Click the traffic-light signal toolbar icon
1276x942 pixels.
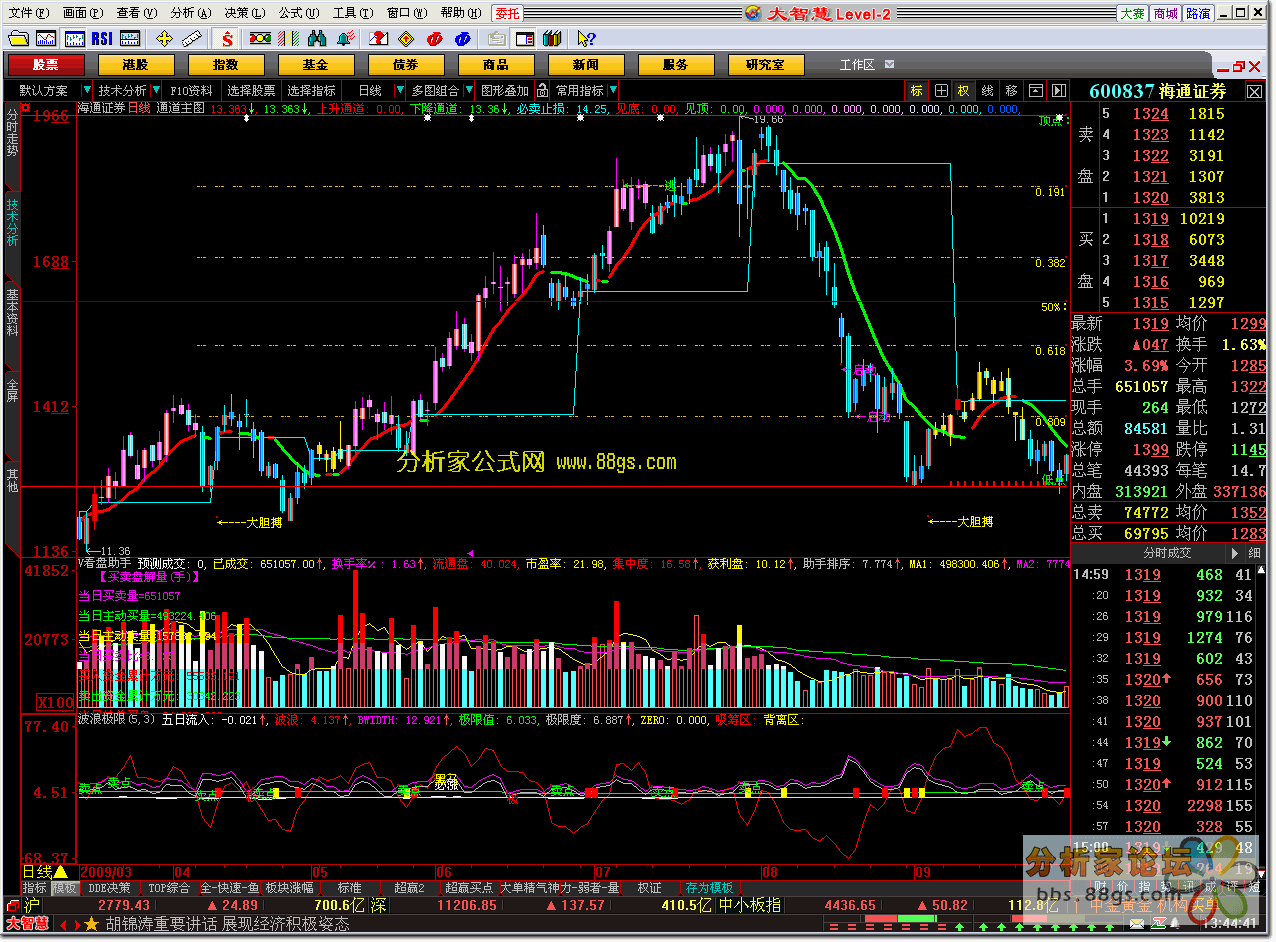[x=260, y=39]
